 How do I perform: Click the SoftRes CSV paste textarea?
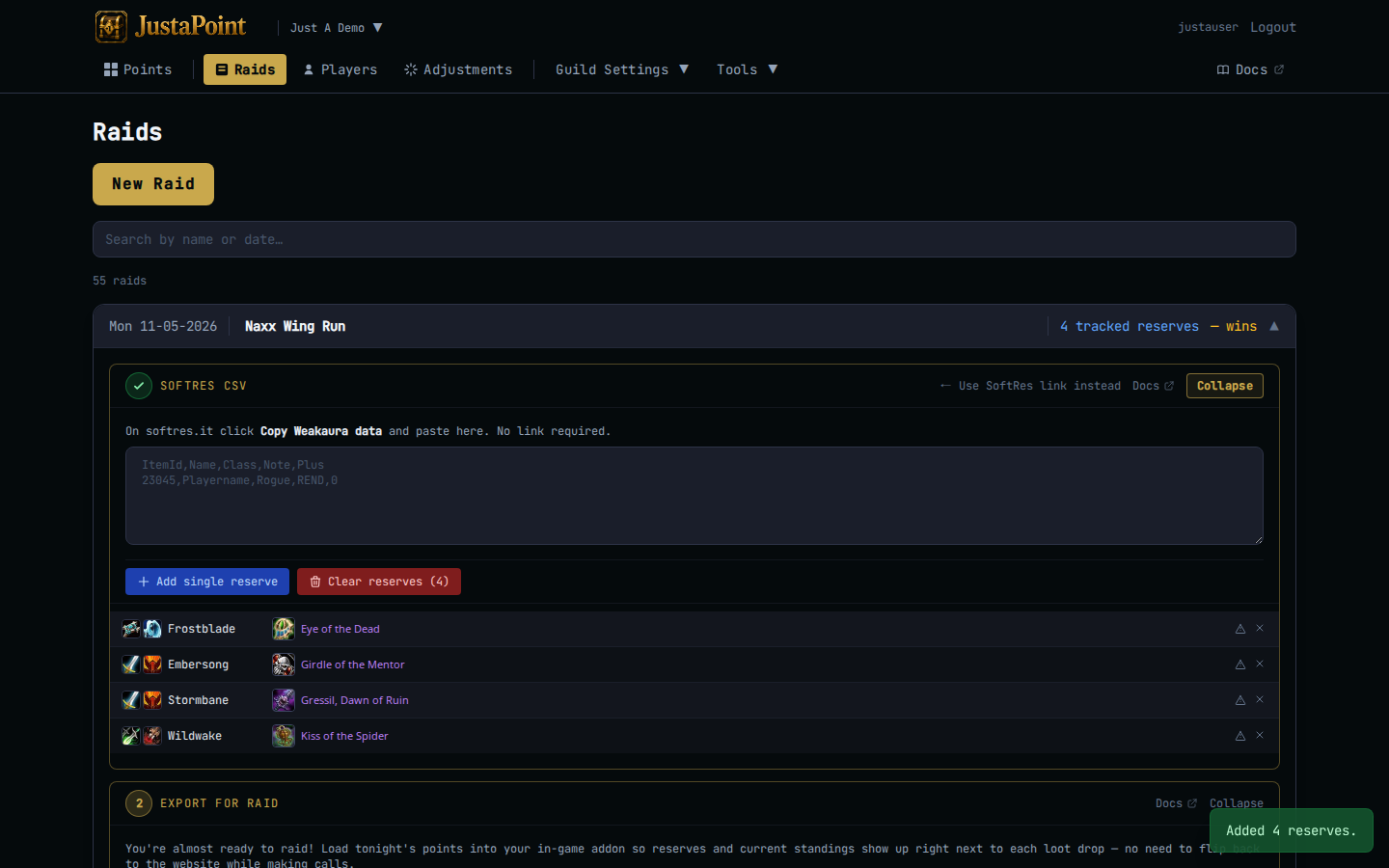(x=694, y=496)
